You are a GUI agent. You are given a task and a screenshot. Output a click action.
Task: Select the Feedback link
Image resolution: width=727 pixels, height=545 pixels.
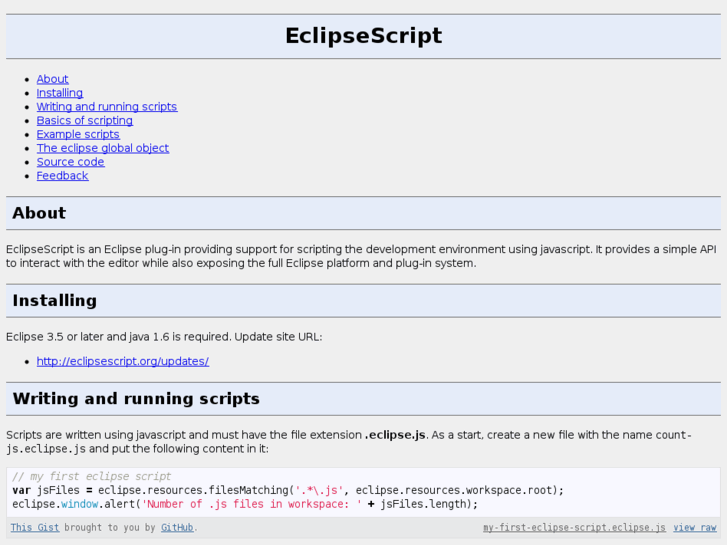[x=62, y=176]
